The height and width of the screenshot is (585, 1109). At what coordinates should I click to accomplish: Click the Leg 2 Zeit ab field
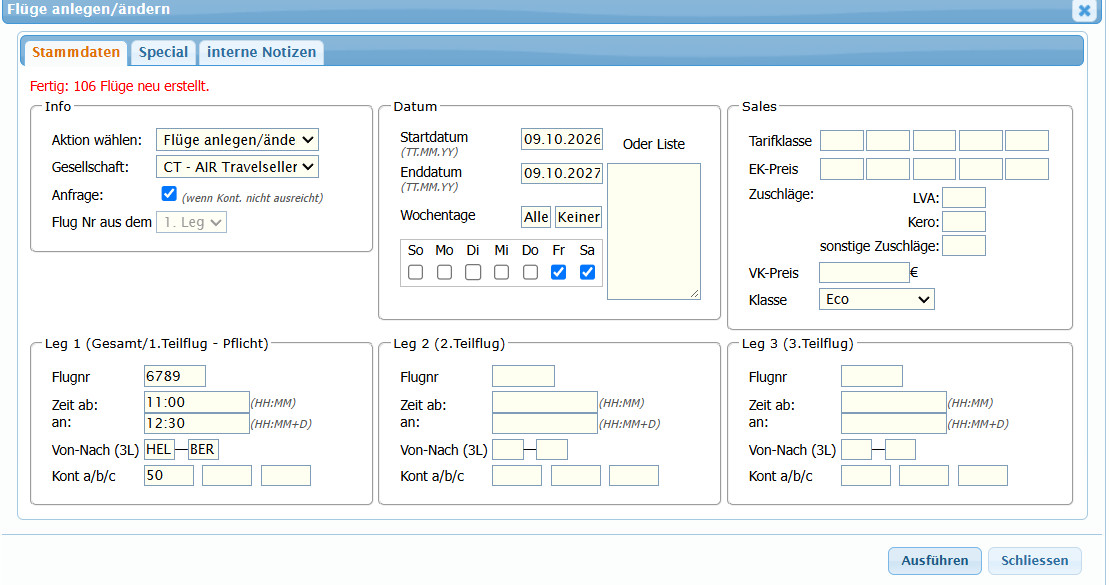point(545,402)
